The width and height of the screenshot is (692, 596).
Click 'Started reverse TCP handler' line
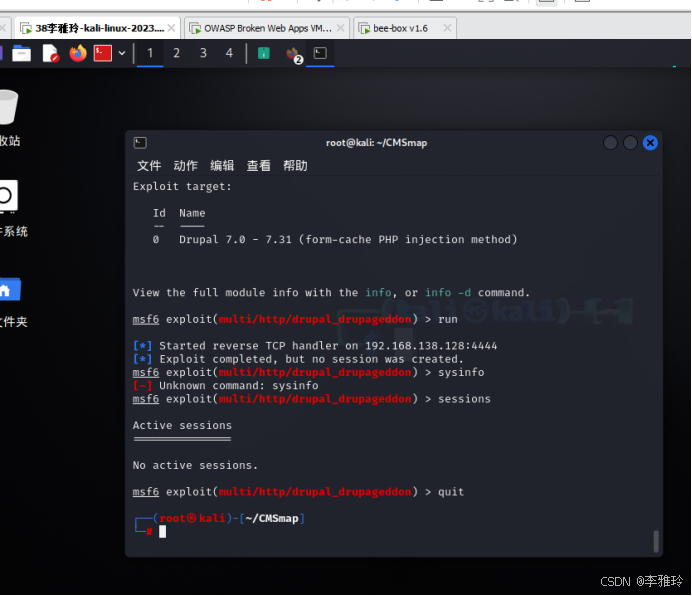(x=315, y=346)
